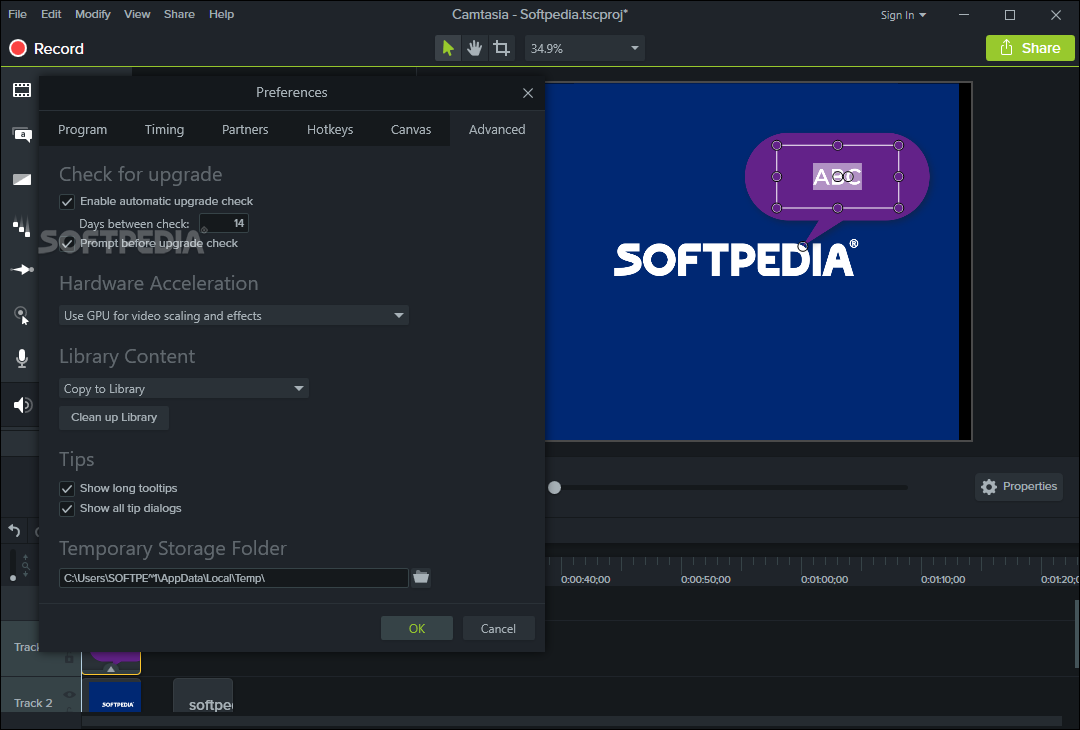Click the timeline zoom slider handle

click(x=12, y=578)
